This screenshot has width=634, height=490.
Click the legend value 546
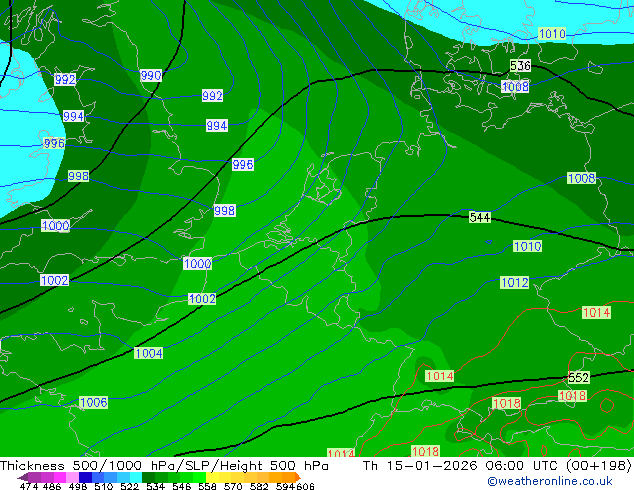coord(181,486)
